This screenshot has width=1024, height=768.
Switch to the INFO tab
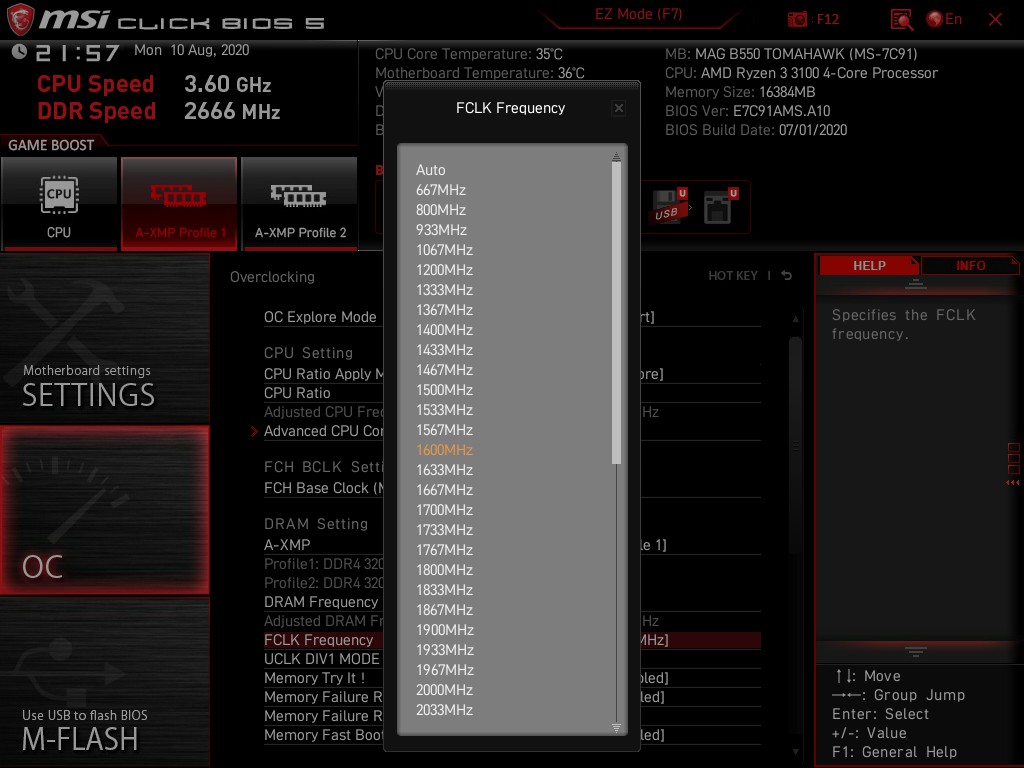pos(970,266)
